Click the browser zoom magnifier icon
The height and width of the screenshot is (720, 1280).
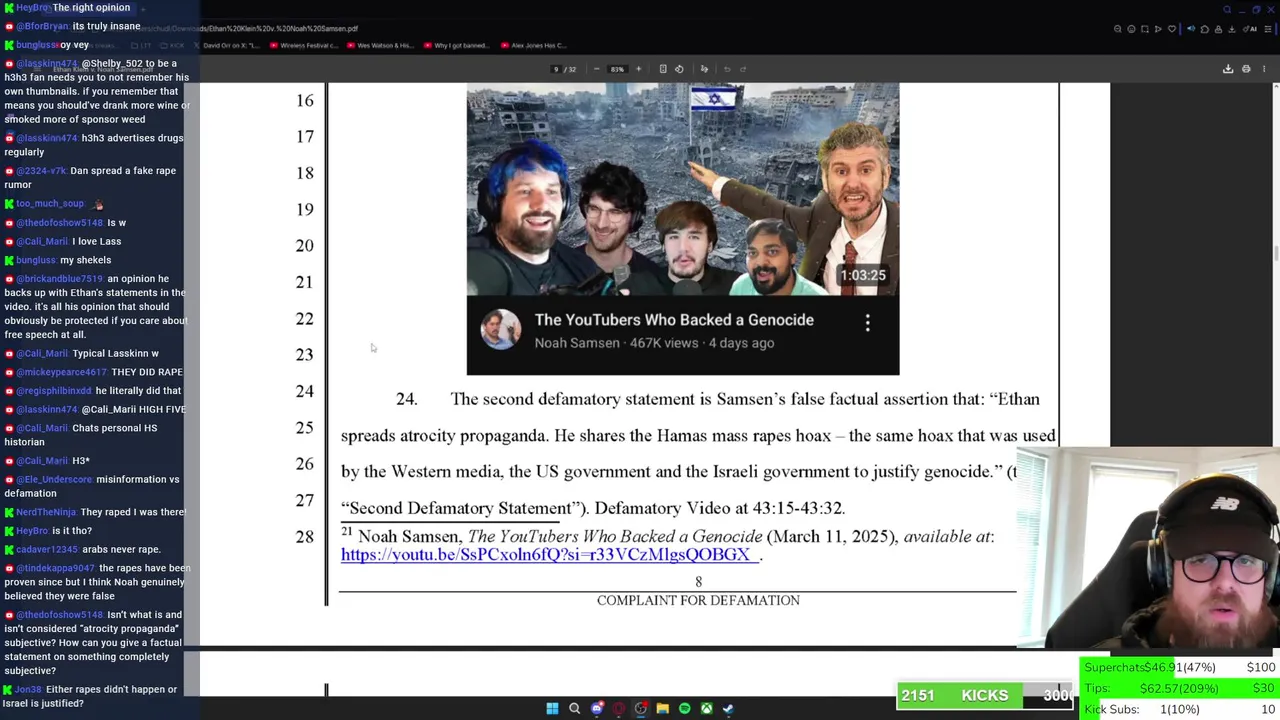coord(1118,29)
